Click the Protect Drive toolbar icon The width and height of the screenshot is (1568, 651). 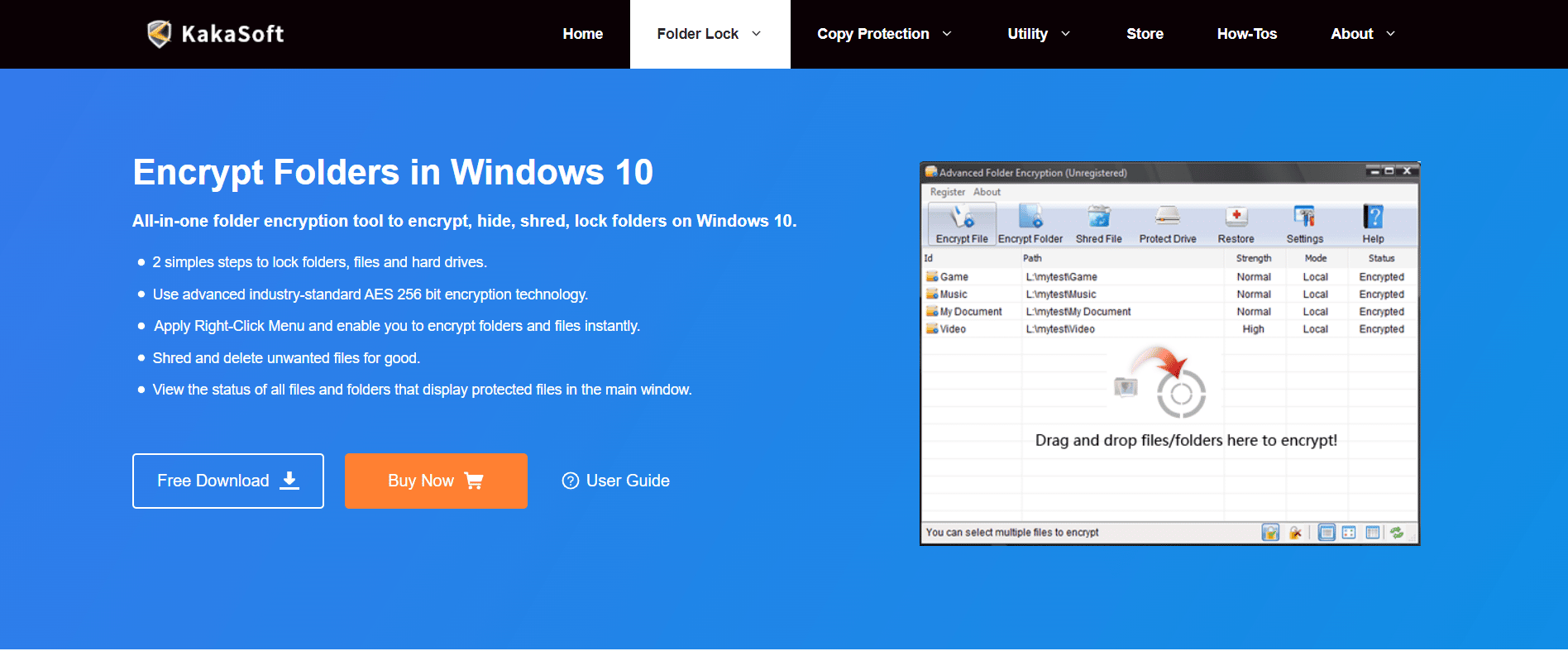point(1168,224)
